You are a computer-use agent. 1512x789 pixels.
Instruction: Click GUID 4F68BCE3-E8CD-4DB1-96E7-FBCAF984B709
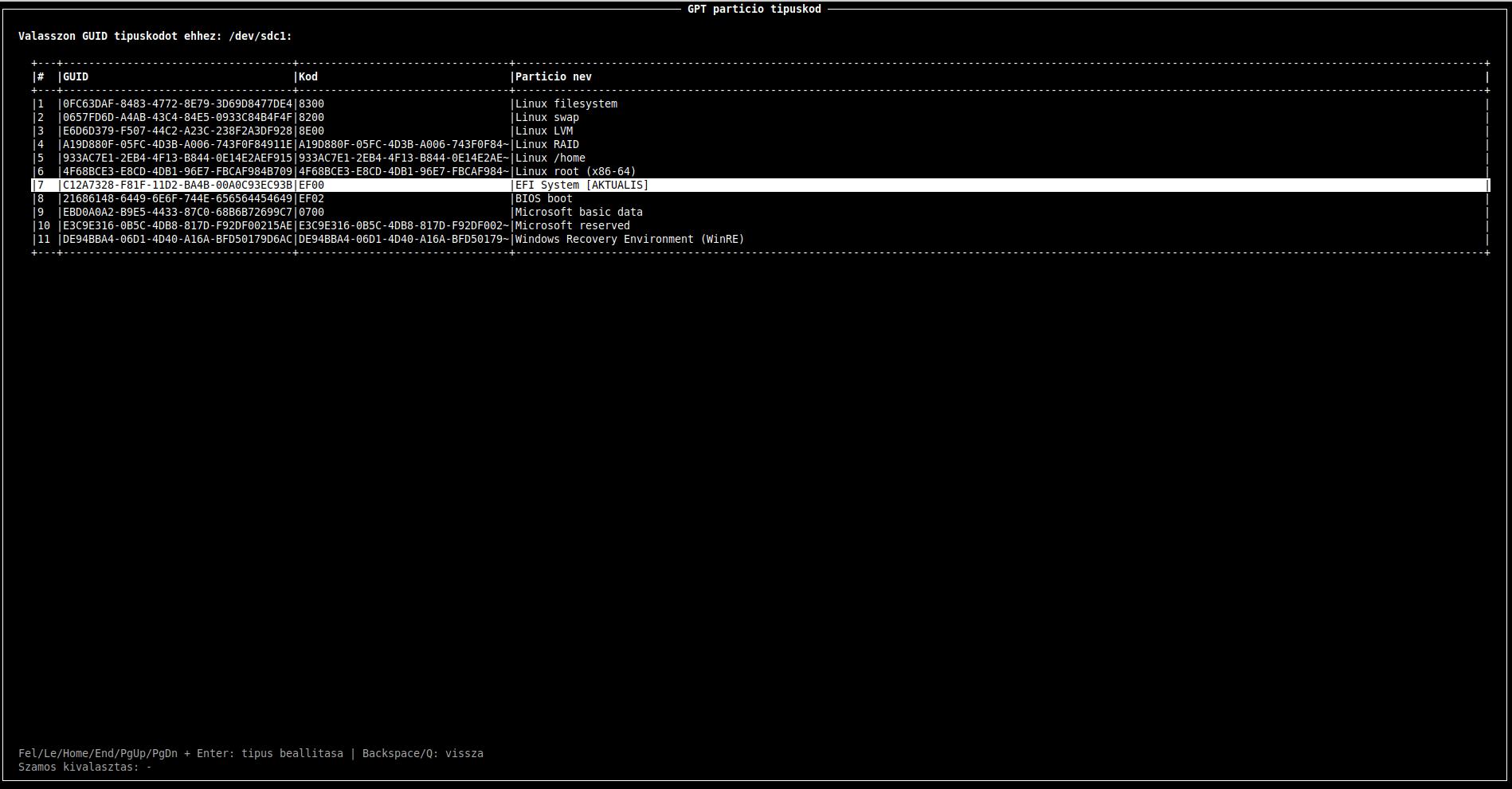tap(178, 171)
